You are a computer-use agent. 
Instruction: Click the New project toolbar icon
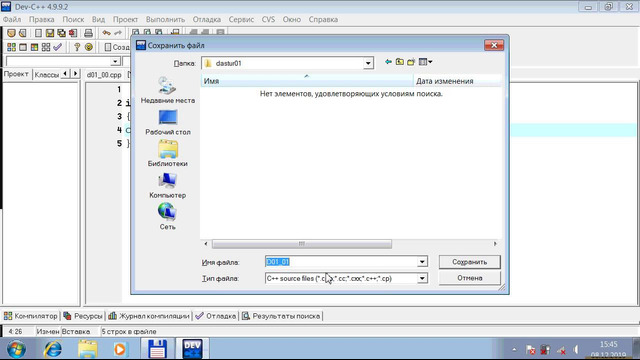pyautogui.click(x=11, y=33)
